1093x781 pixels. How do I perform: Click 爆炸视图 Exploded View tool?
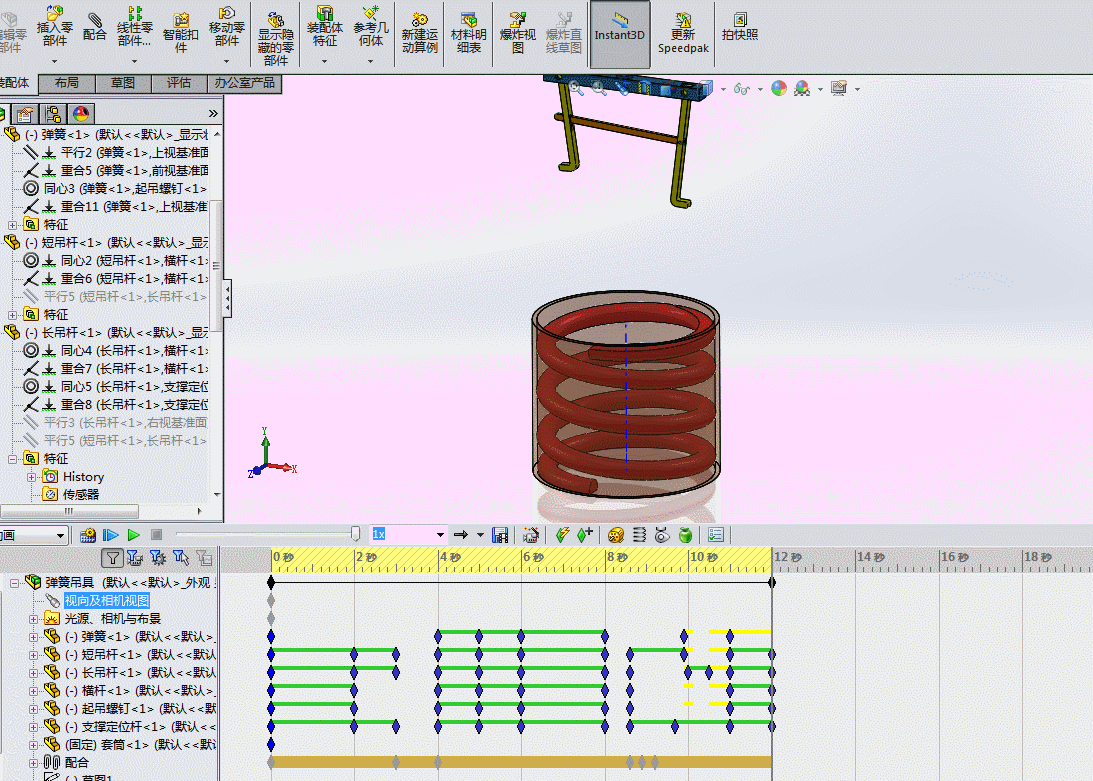[x=517, y=33]
